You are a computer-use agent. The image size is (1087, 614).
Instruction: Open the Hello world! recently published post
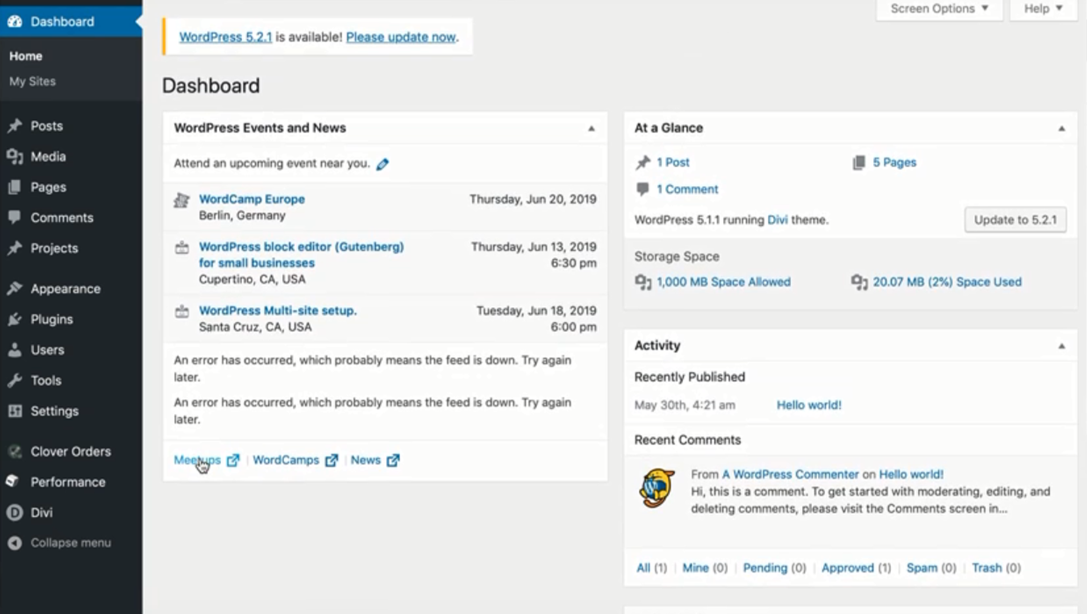808,405
